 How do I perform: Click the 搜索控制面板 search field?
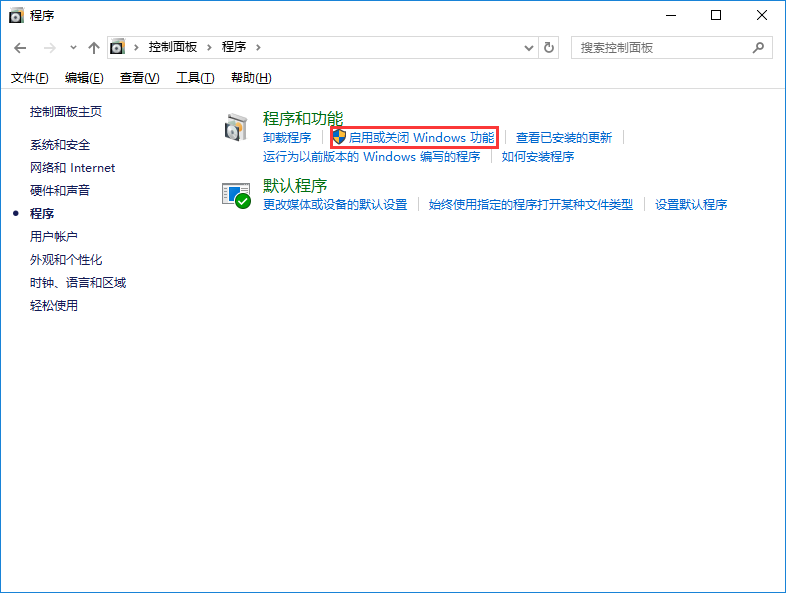pyautogui.click(x=660, y=47)
